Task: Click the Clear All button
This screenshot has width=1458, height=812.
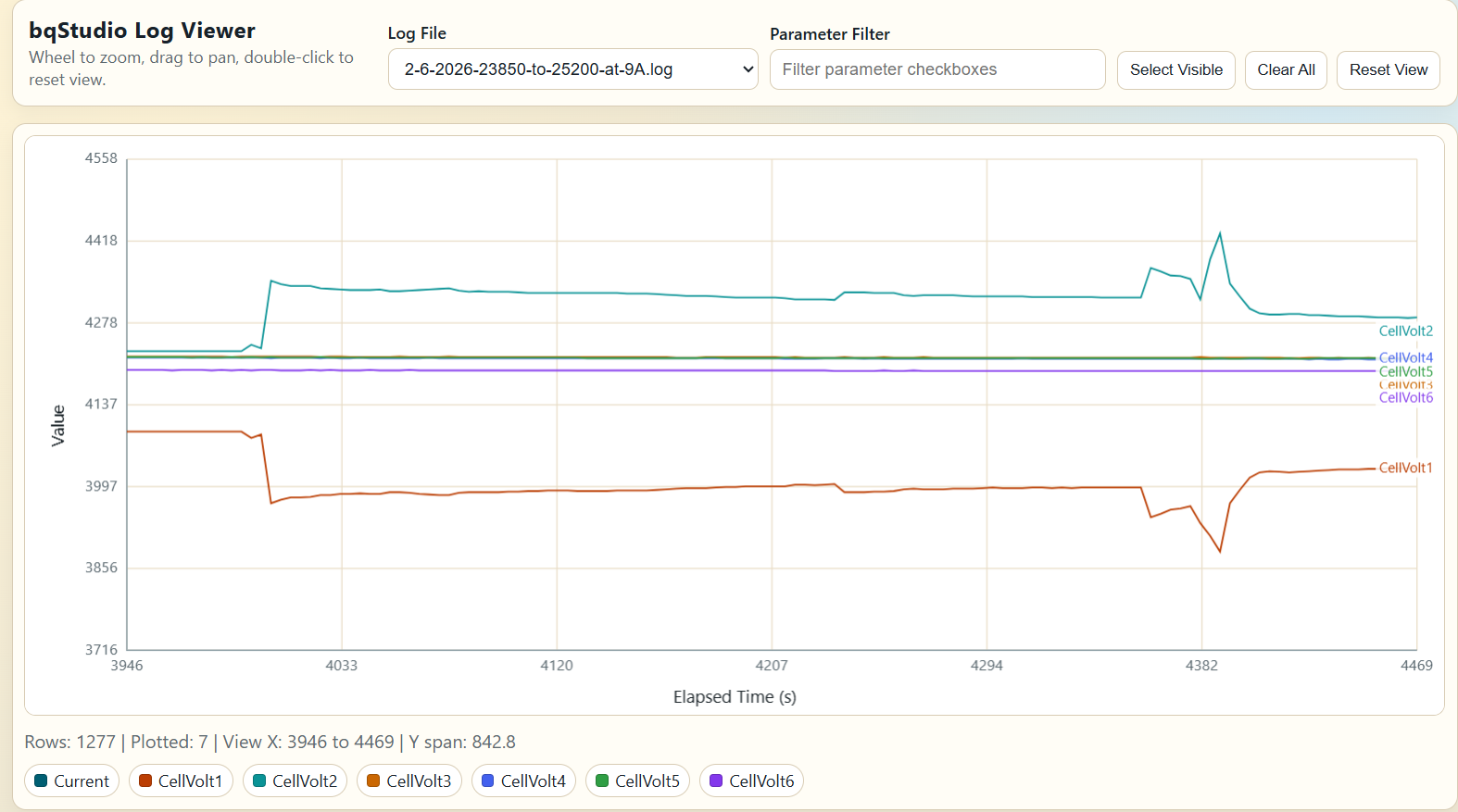Action: point(1286,70)
